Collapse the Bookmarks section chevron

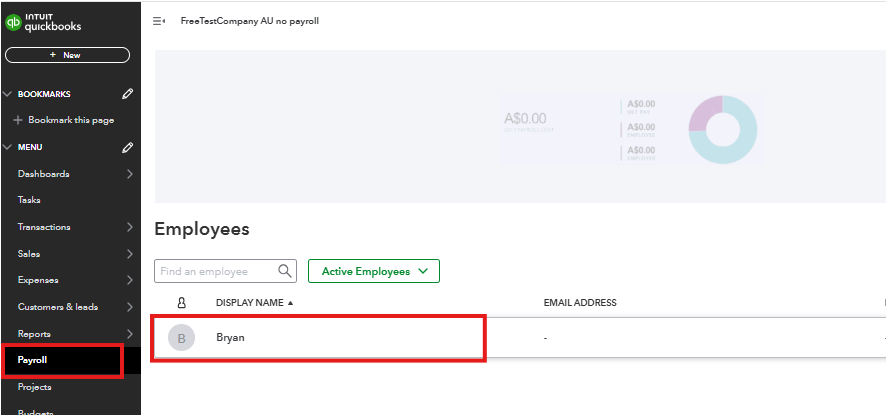[7, 94]
